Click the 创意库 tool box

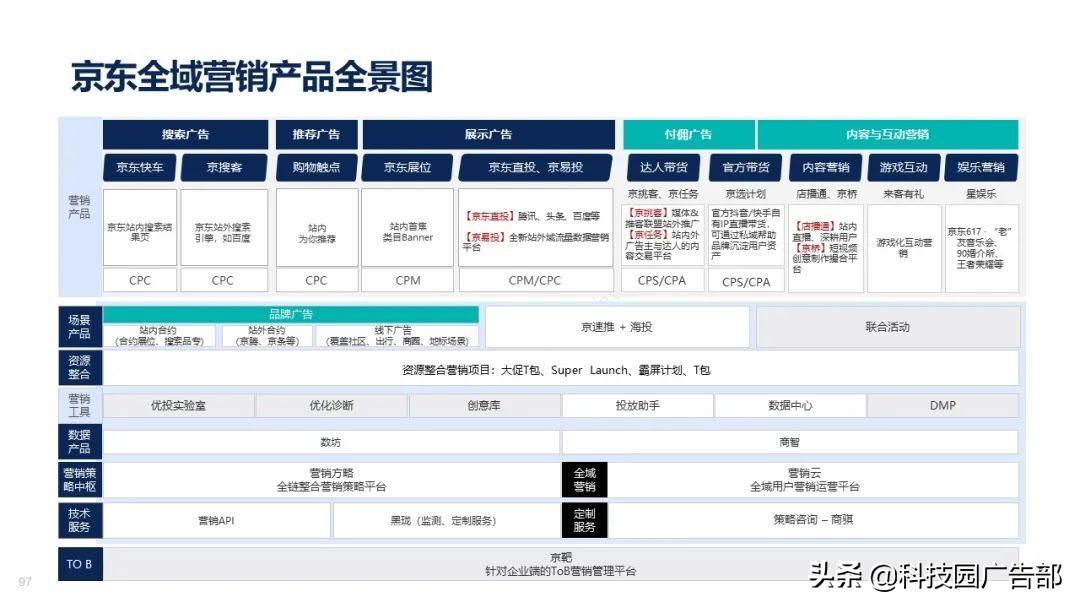(x=484, y=406)
